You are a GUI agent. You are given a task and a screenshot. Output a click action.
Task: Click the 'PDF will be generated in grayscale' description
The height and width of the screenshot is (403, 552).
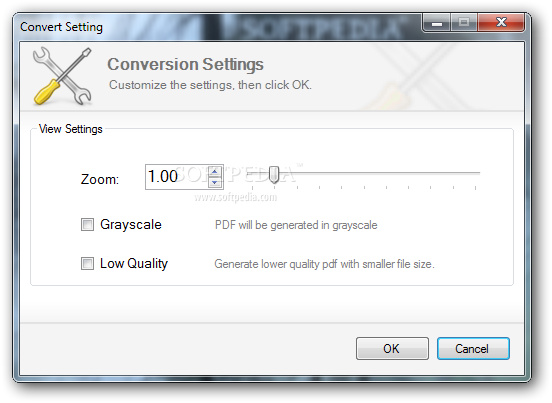(x=296, y=225)
